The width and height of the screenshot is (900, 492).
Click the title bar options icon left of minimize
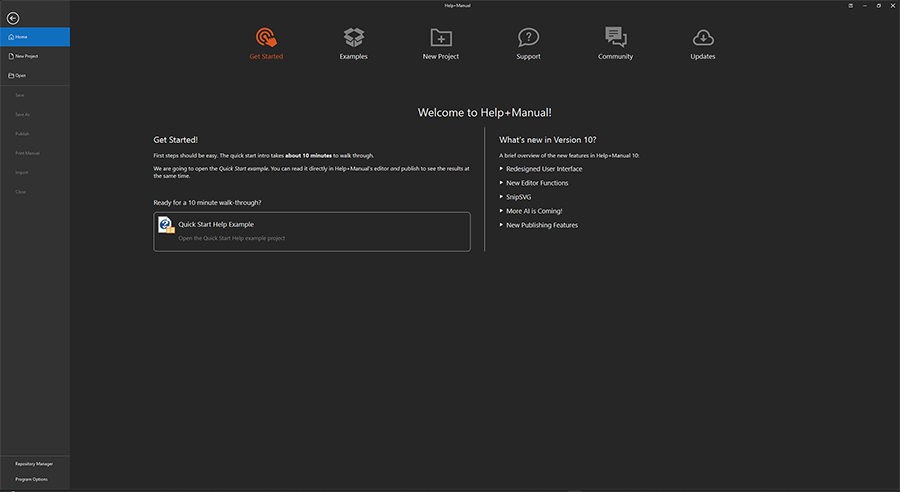[851, 6]
